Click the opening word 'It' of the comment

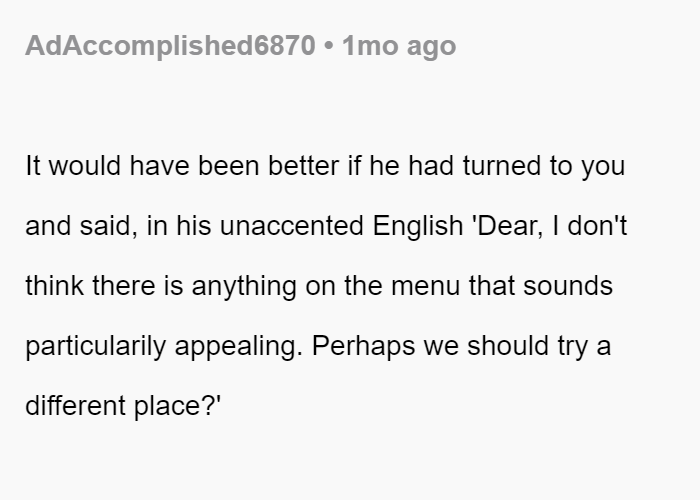pos(33,166)
